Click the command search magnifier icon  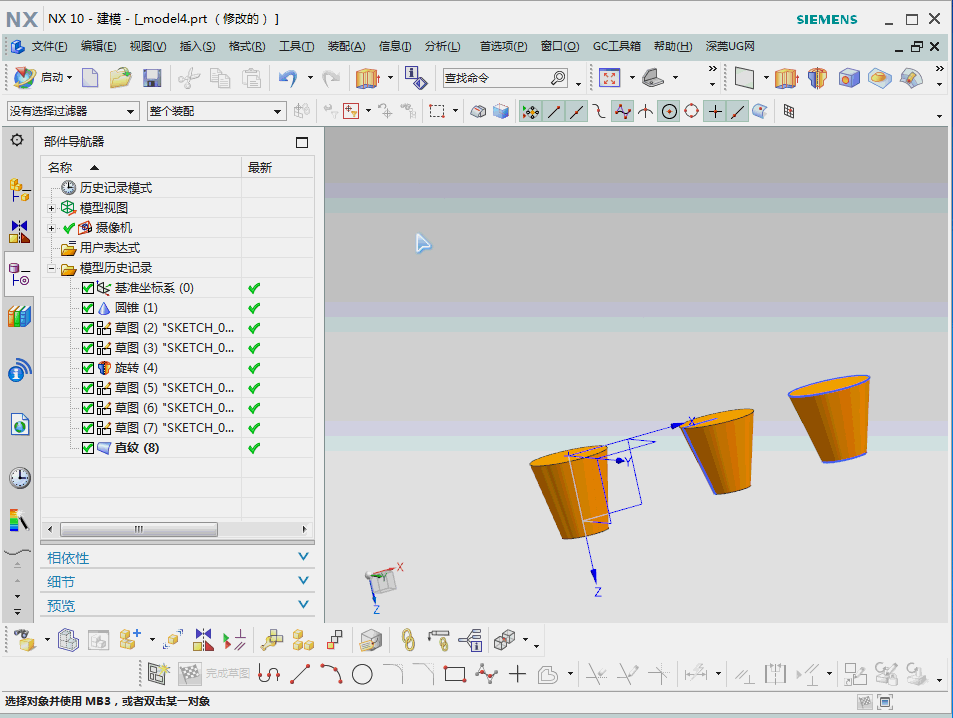coord(558,78)
